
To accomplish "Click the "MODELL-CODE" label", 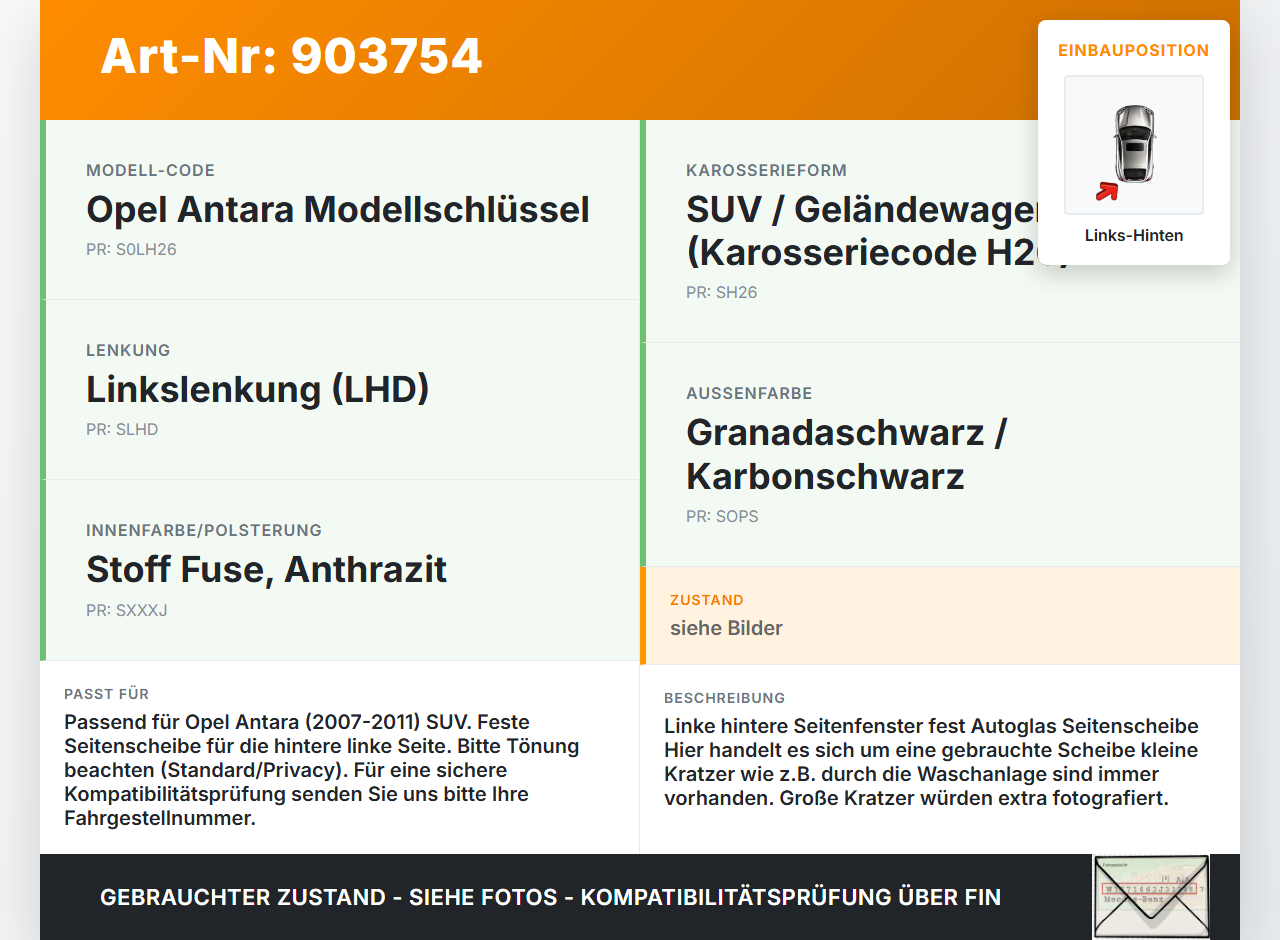I will (x=150, y=170).
